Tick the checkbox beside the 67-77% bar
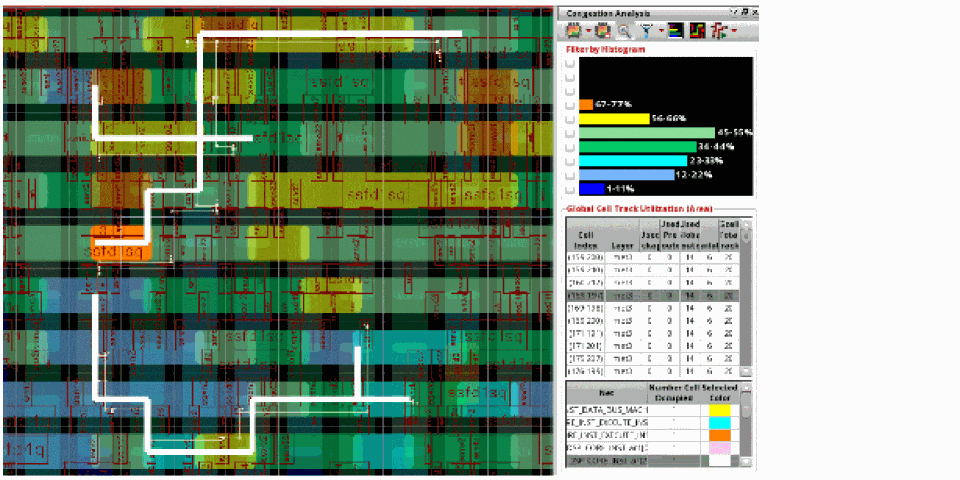 click(x=569, y=105)
